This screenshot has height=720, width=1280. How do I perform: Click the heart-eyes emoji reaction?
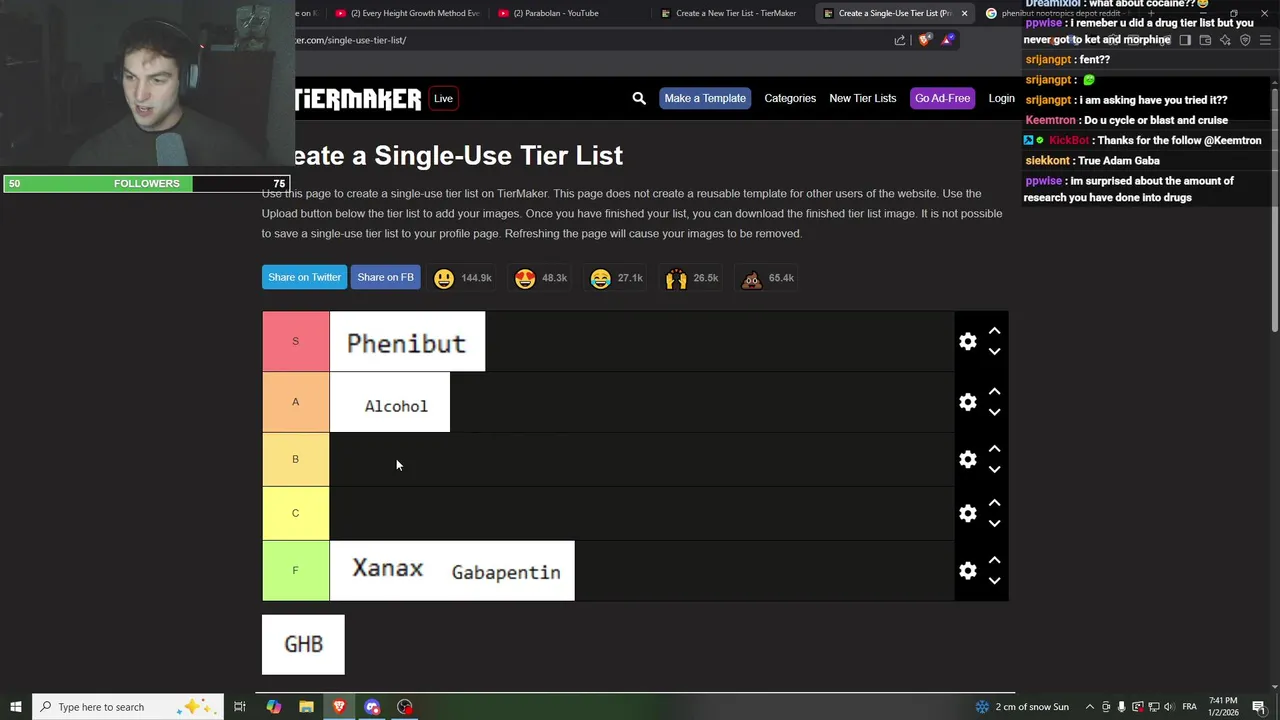click(x=525, y=278)
